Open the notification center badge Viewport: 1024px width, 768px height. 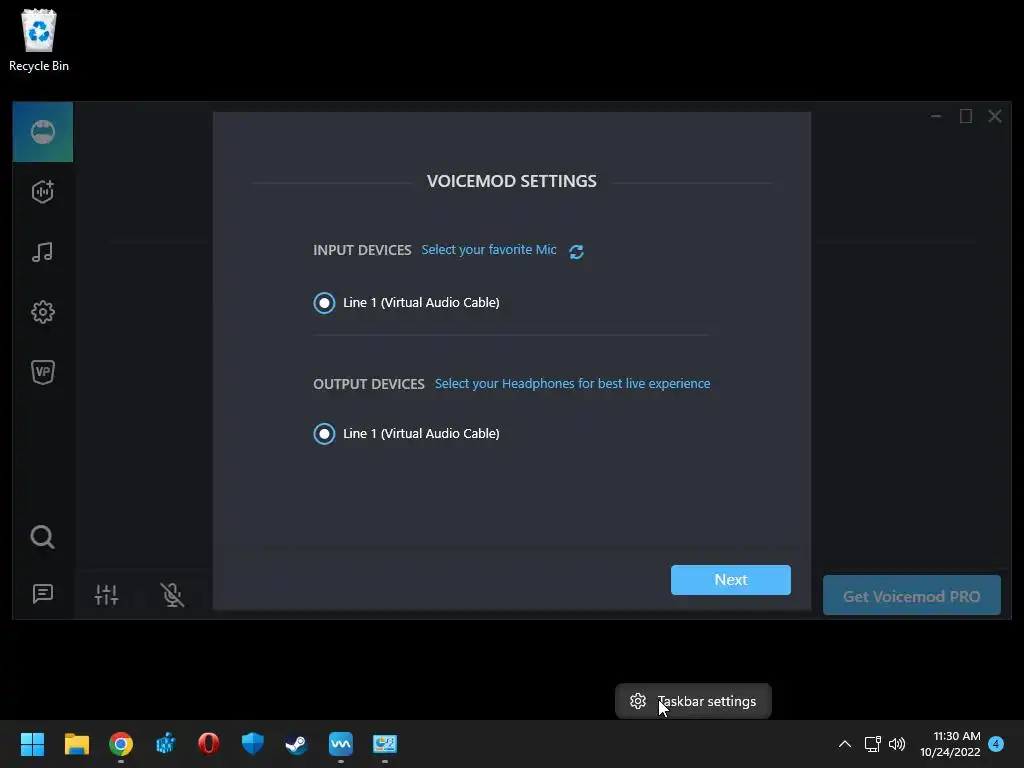(996, 744)
